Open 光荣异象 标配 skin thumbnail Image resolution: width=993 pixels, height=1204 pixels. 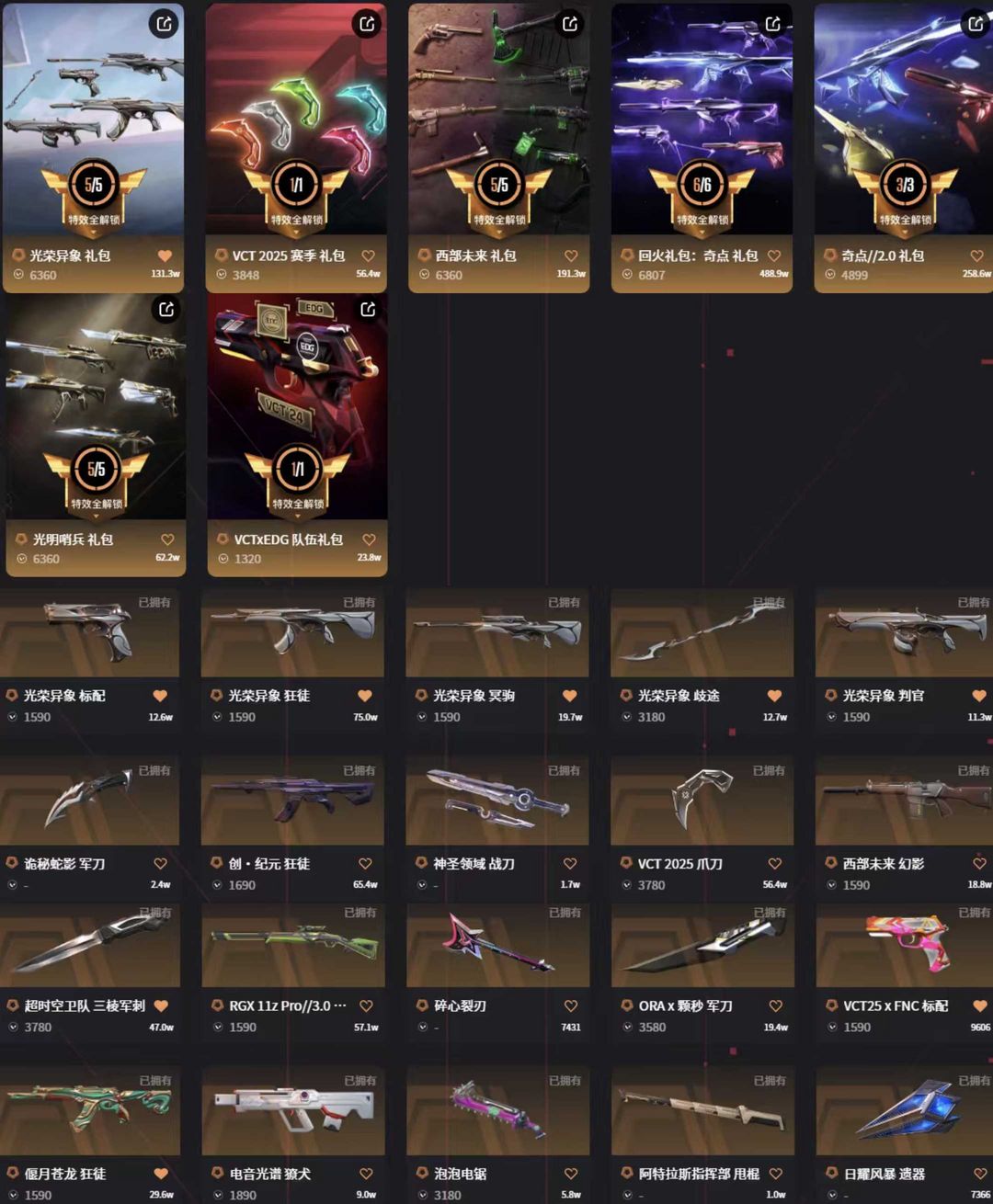(89, 634)
